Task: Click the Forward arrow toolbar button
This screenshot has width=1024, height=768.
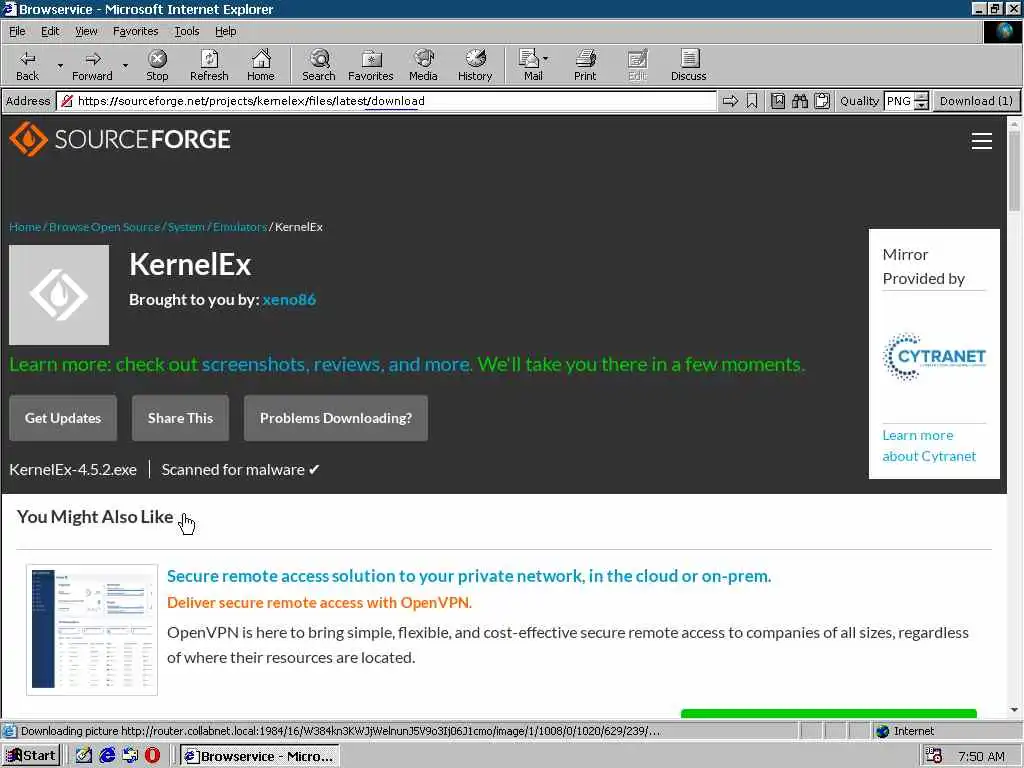Action: tap(92, 65)
